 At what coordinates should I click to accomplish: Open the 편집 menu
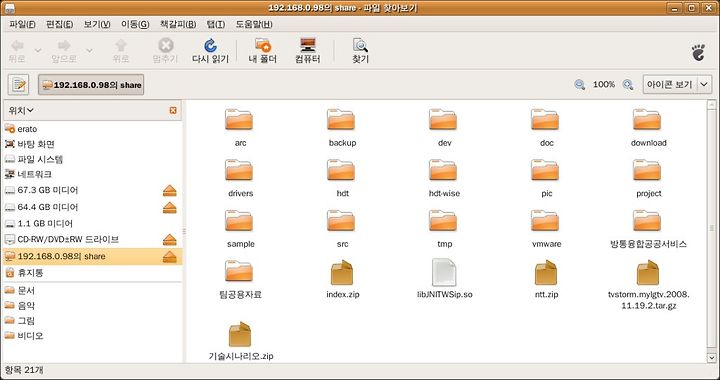(x=60, y=24)
